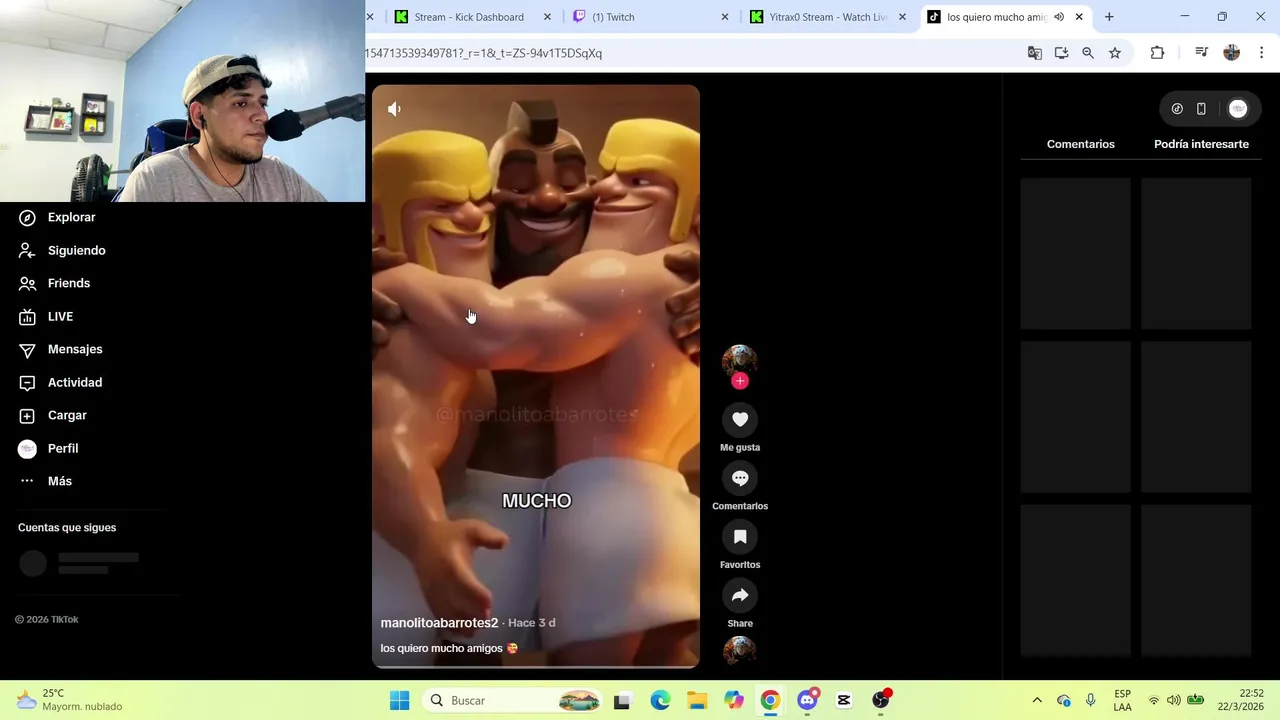Screen dimensions: 1280x720
Task: Mute the video with speaker icon
Action: (x=394, y=109)
